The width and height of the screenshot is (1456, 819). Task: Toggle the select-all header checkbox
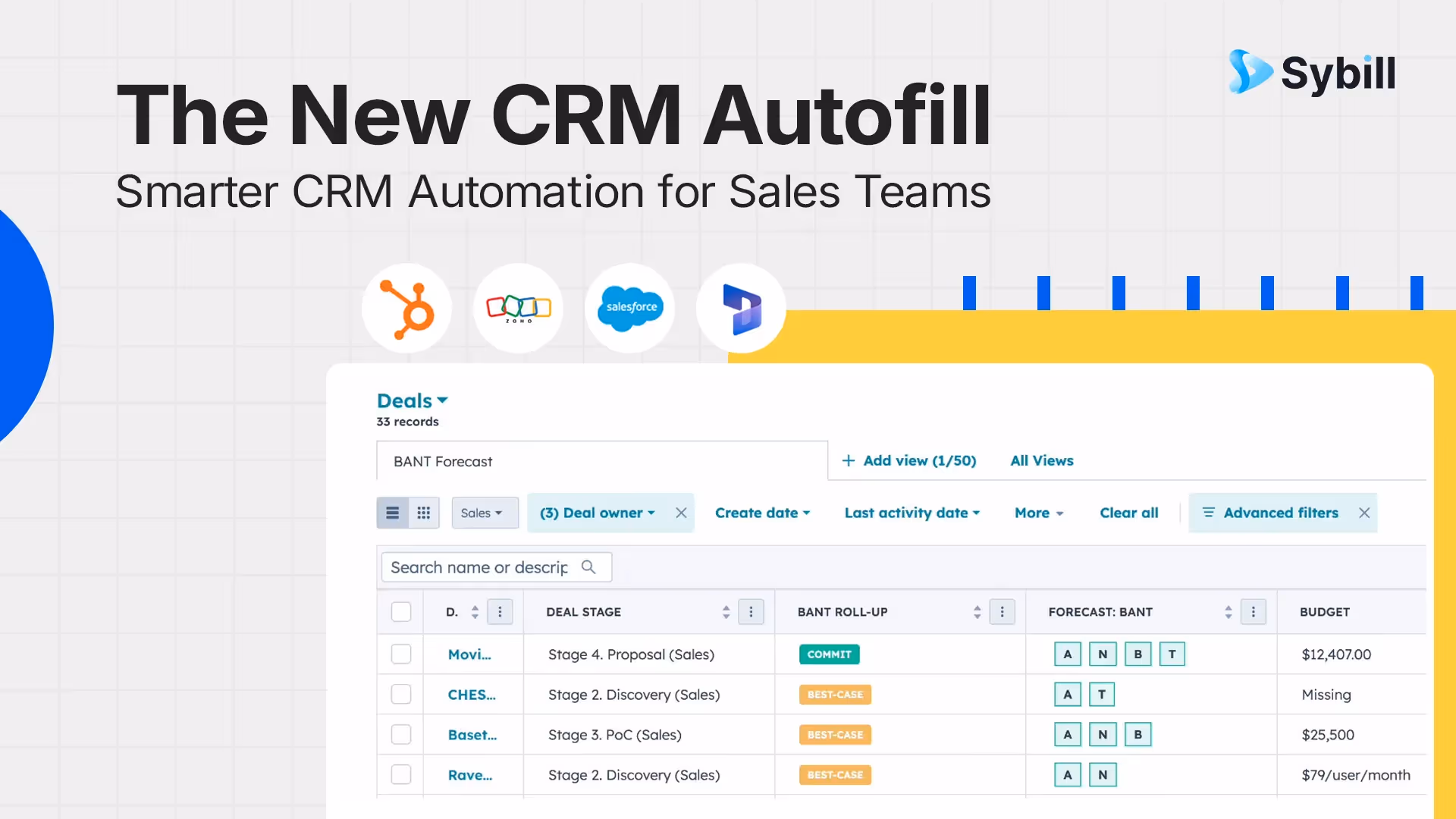coord(401,612)
